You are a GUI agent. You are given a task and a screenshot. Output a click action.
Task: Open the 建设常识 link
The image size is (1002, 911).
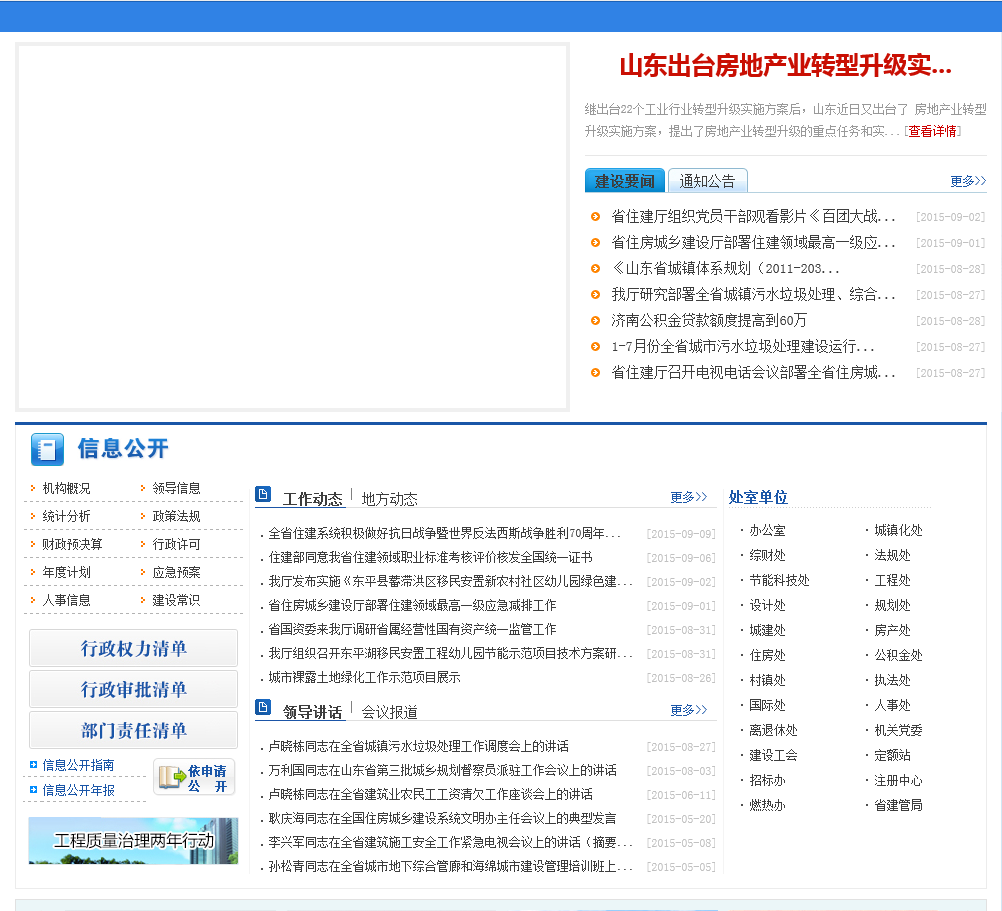[176, 601]
